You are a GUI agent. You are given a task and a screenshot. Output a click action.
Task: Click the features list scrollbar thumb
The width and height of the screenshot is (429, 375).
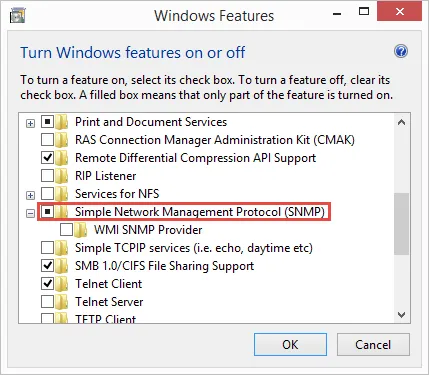coord(402,224)
